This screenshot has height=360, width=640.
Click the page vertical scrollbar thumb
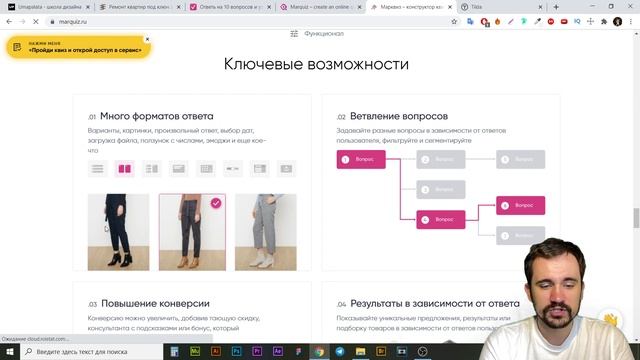click(636, 218)
